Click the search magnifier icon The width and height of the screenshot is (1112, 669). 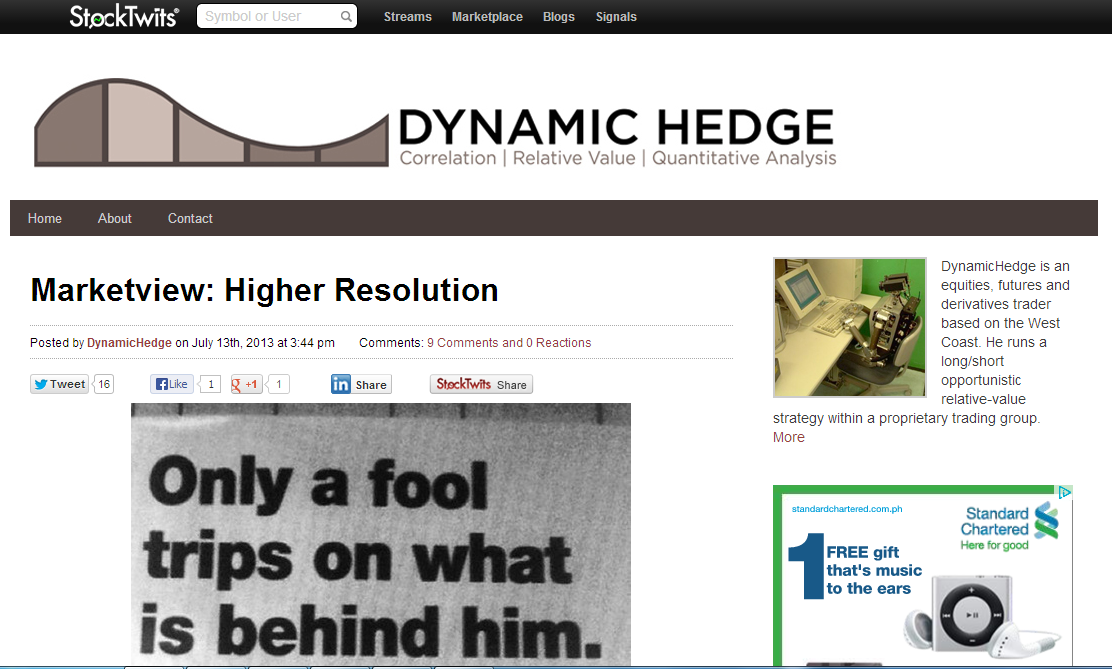tap(346, 17)
